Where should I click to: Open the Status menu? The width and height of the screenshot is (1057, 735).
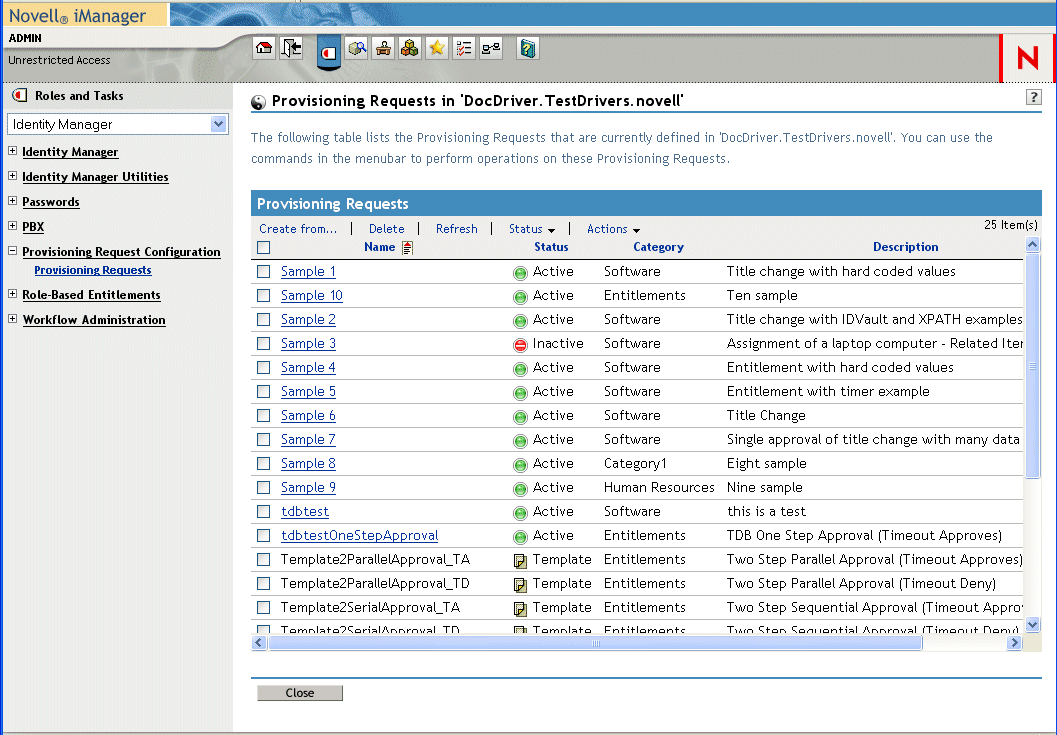tap(531, 229)
